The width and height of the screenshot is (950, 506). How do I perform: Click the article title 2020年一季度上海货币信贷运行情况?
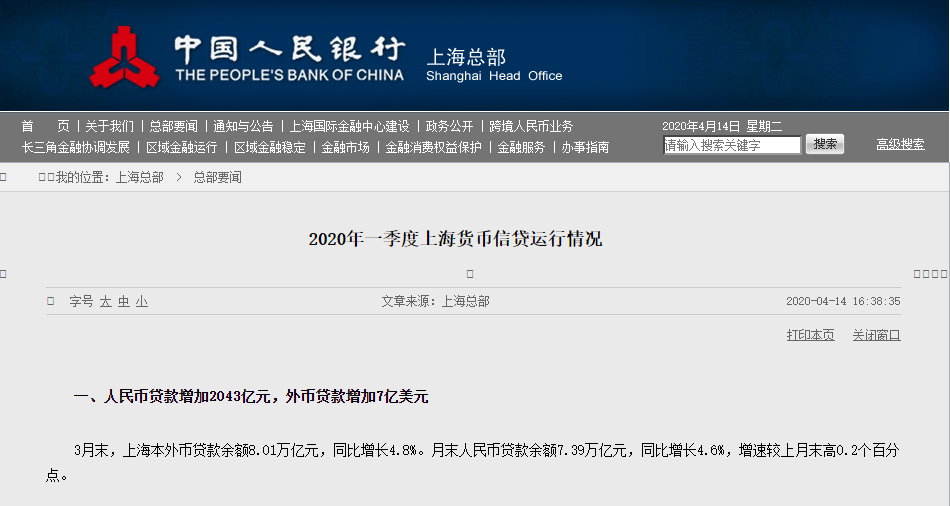point(455,239)
